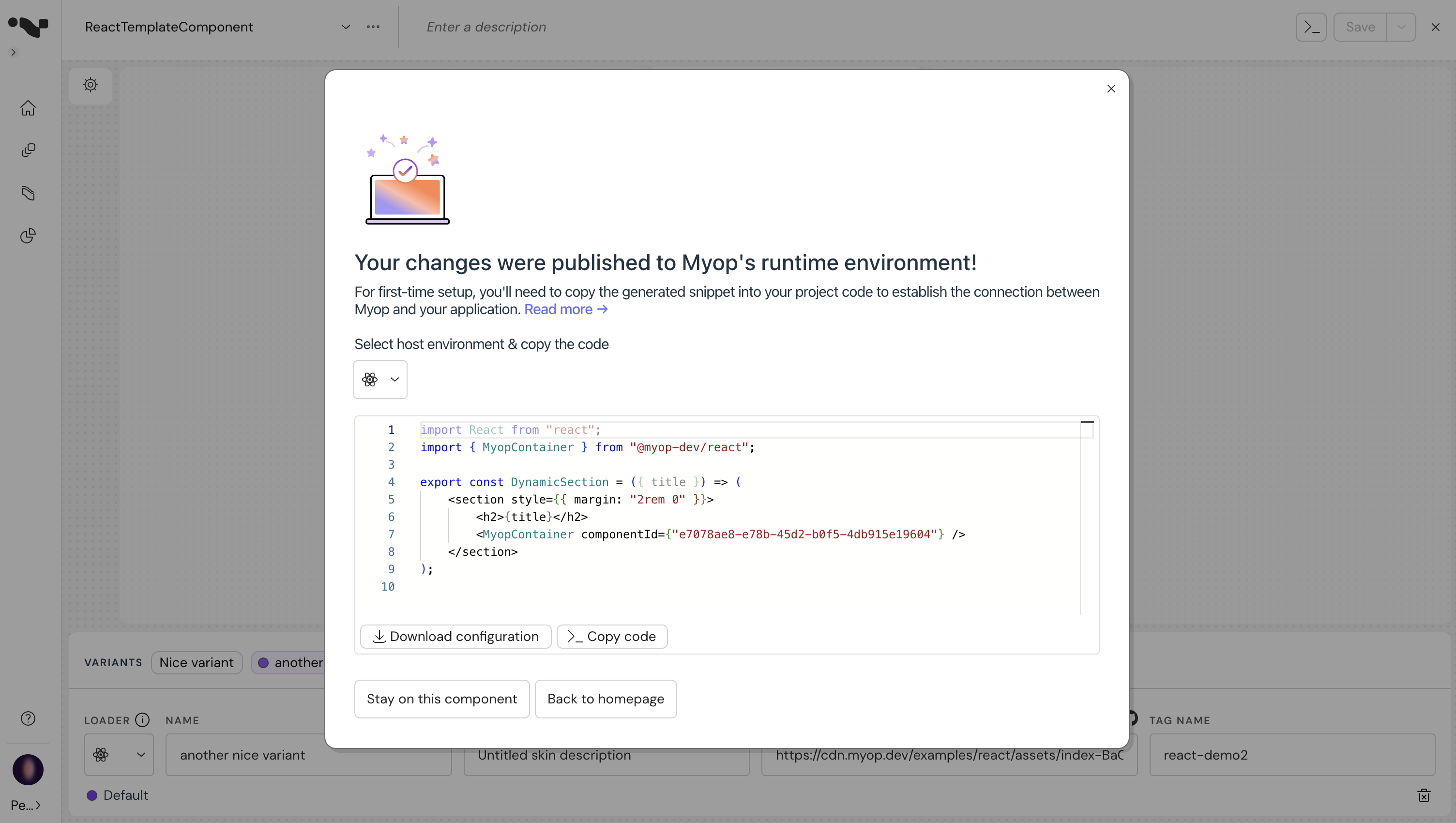Click the laptop success illustration

[x=407, y=179]
